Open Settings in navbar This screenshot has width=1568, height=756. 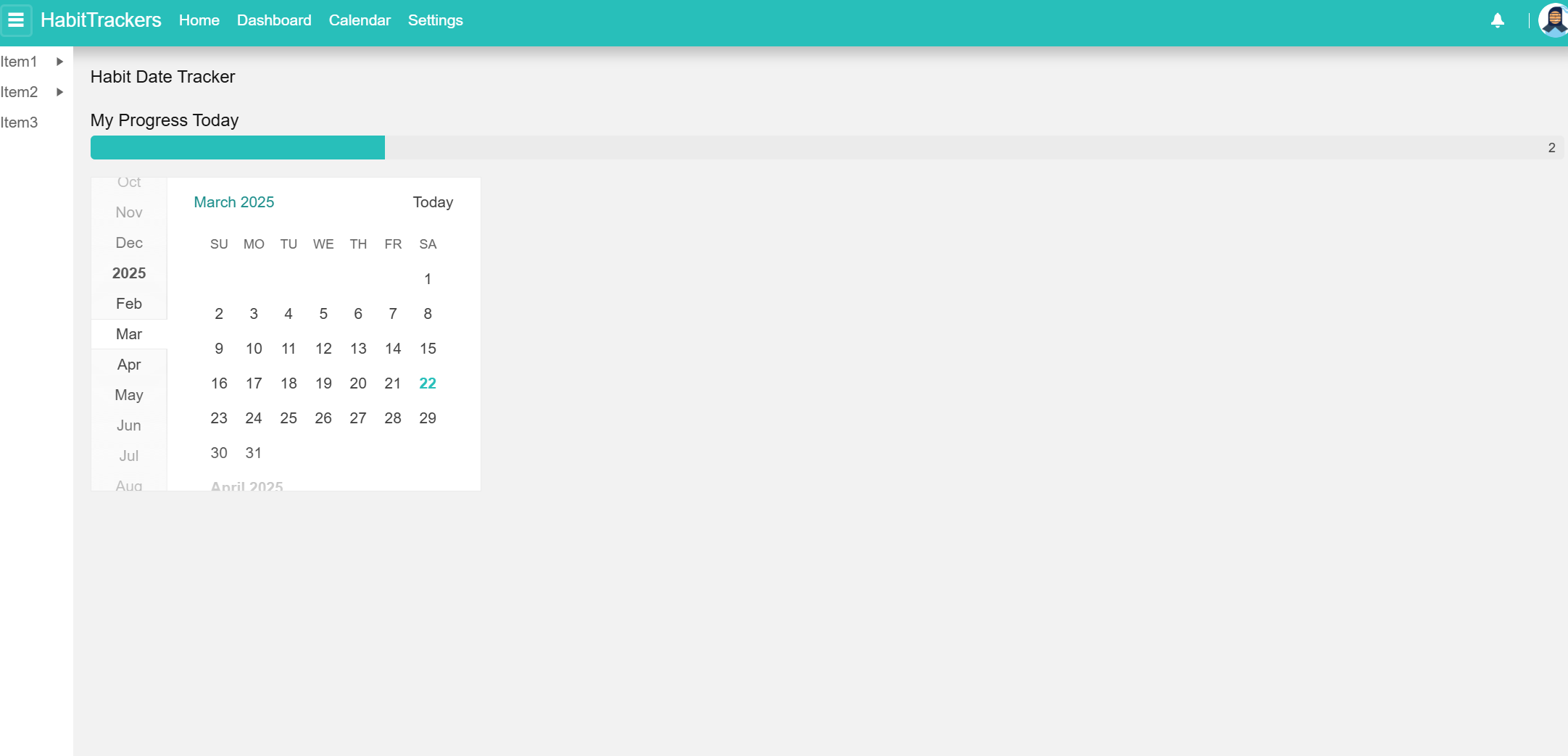(x=435, y=20)
